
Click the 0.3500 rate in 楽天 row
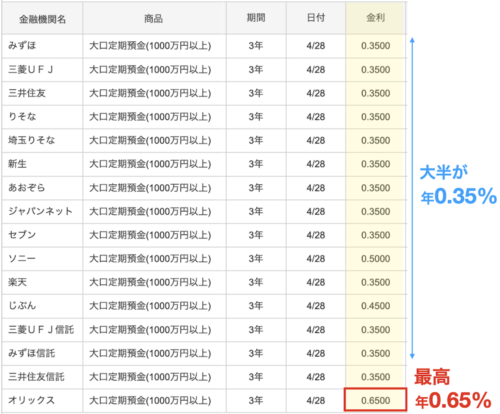click(376, 283)
